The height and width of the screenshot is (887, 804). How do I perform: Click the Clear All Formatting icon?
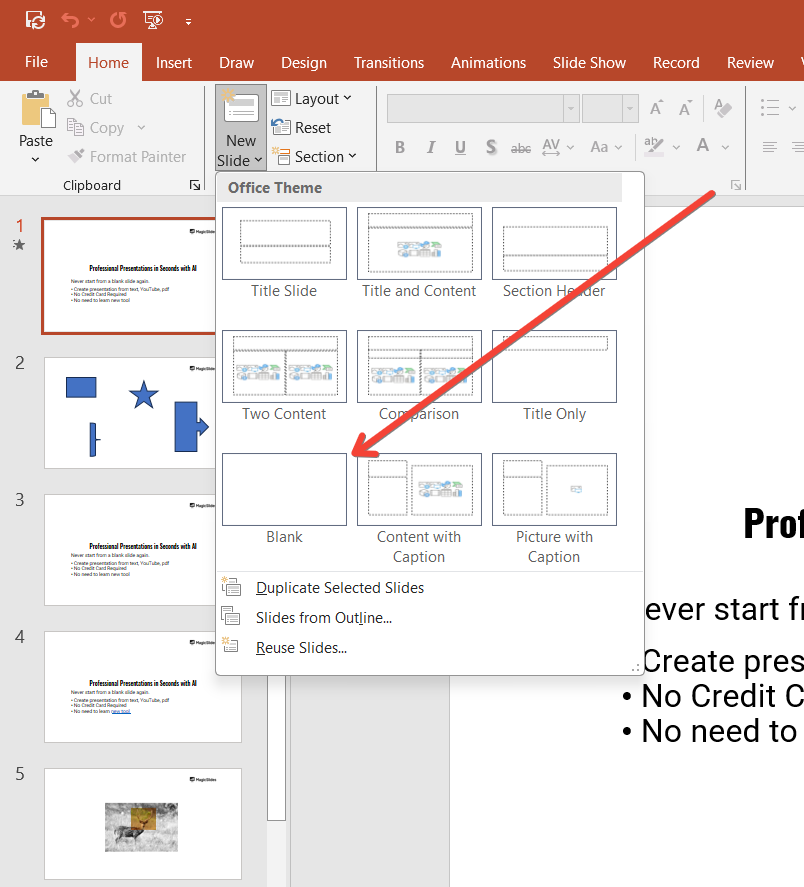[723, 107]
